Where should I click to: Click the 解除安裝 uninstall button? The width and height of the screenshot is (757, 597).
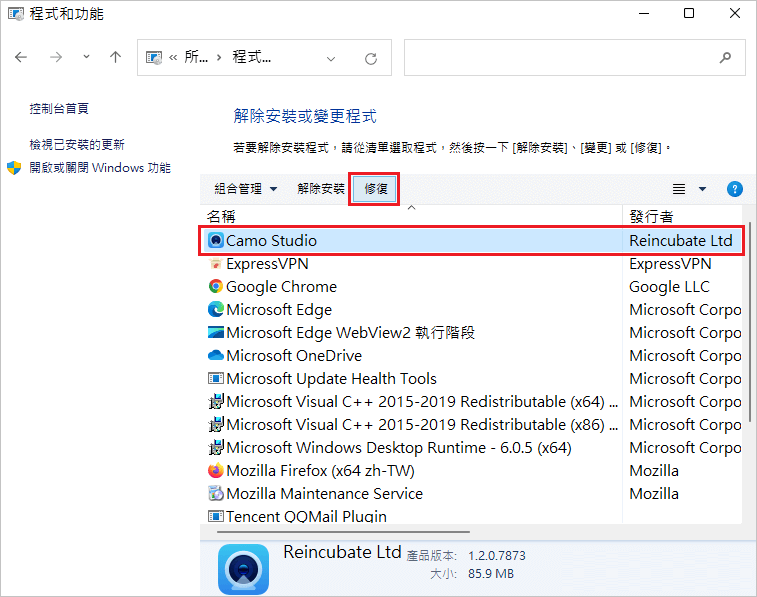pos(321,189)
